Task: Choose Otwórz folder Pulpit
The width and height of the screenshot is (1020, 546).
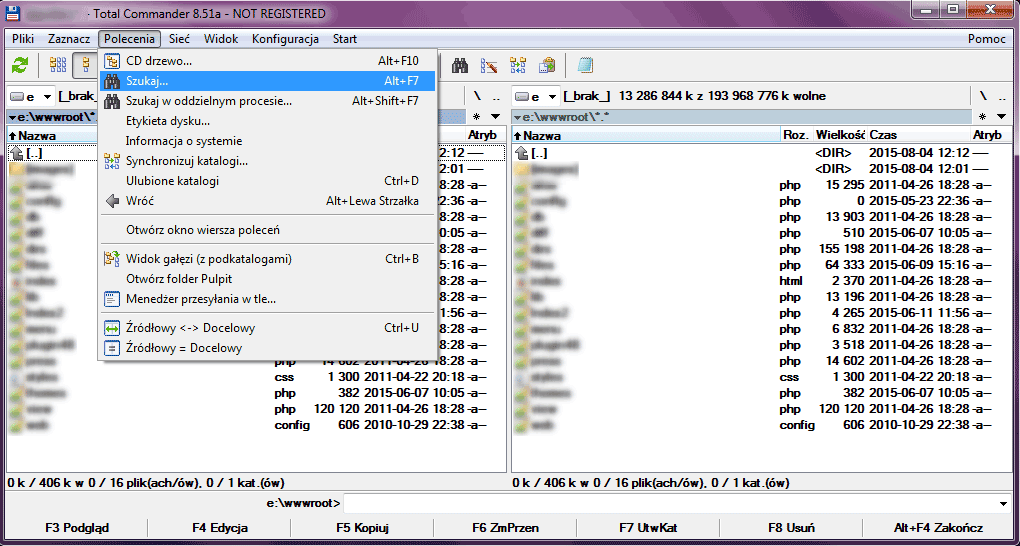Action: tap(267, 279)
